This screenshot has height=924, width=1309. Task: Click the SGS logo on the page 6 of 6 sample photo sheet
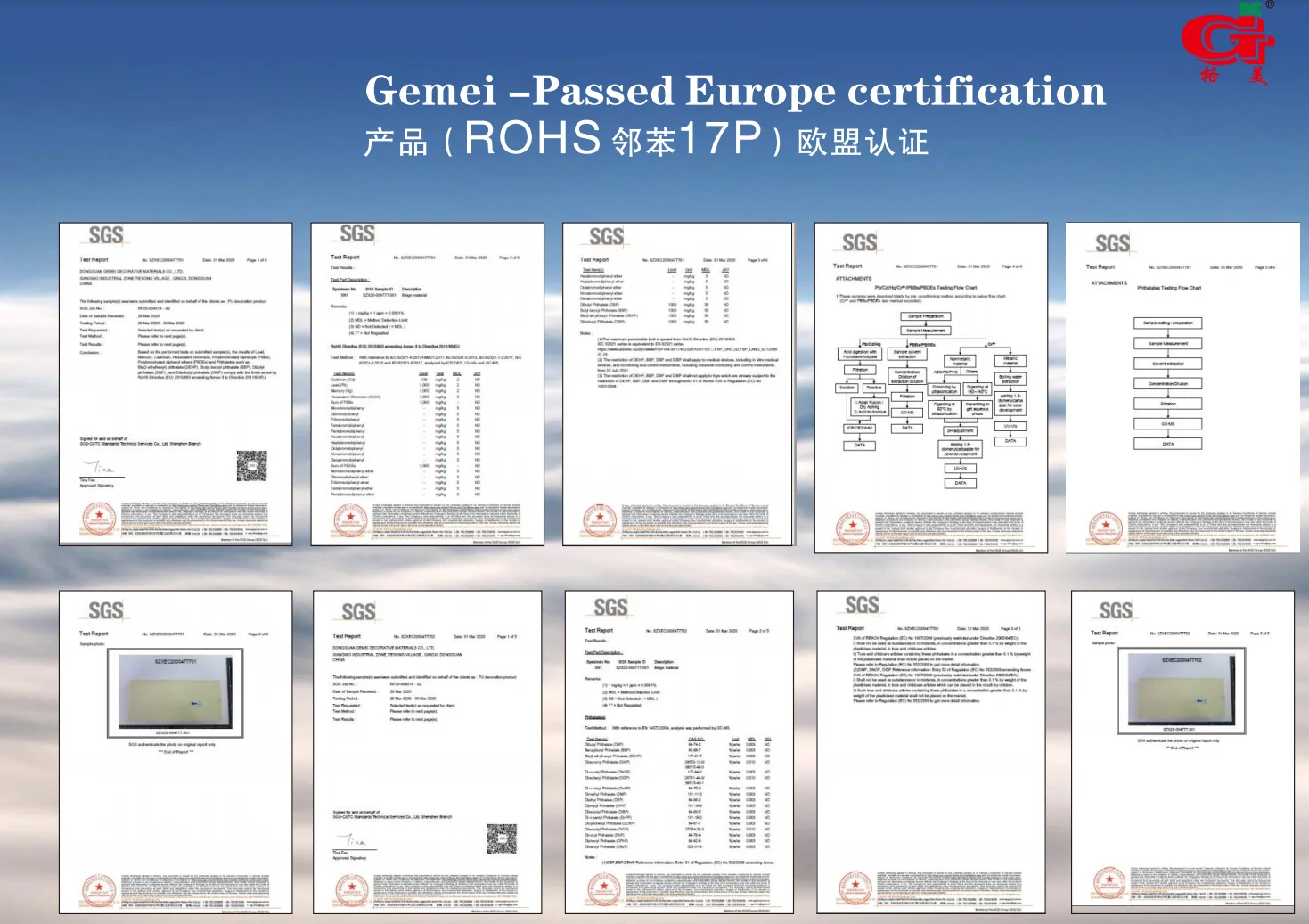pyautogui.click(x=106, y=610)
